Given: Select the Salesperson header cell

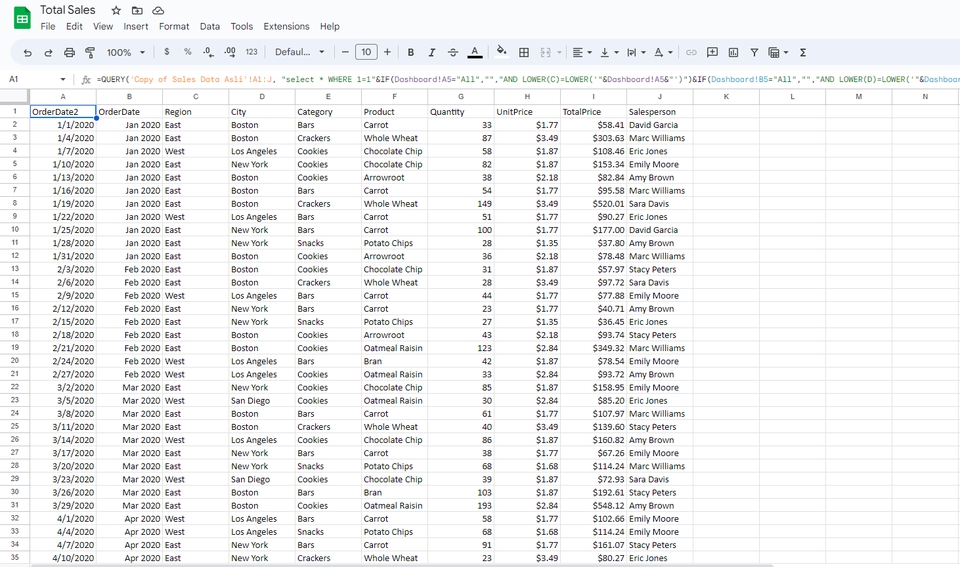Looking at the screenshot, I should click(659, 112).
